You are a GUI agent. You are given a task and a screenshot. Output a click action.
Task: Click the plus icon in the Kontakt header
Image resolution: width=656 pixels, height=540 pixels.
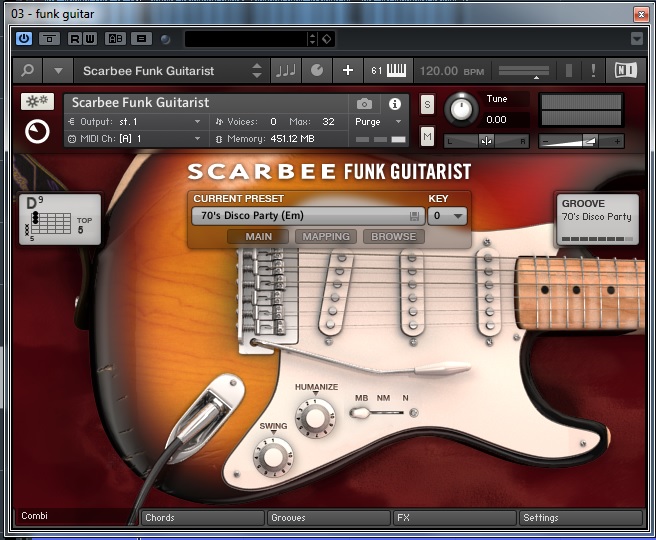tap(348, 71)
